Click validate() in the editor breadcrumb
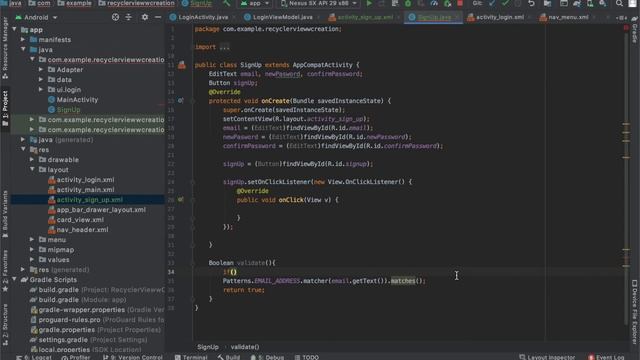Screen dimensions: 640x360 (245, 347)
